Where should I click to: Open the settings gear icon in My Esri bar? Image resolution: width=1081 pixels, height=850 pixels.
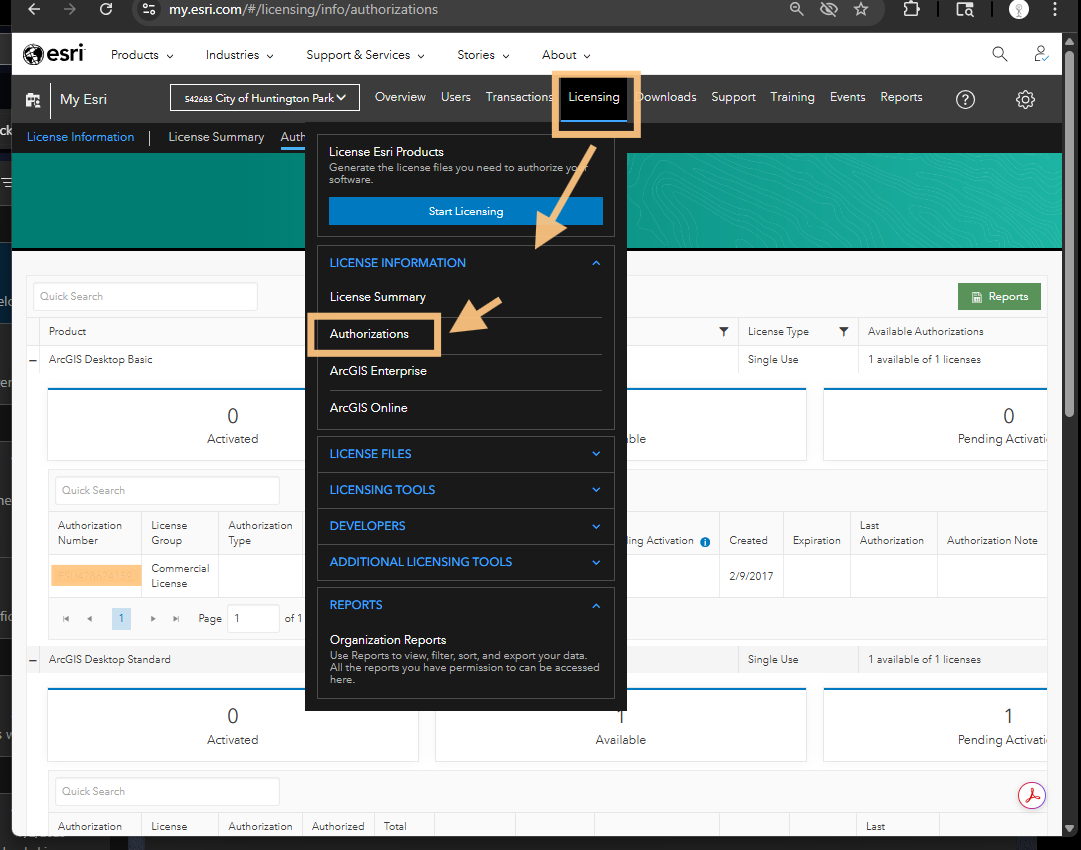pos(1025,99)
